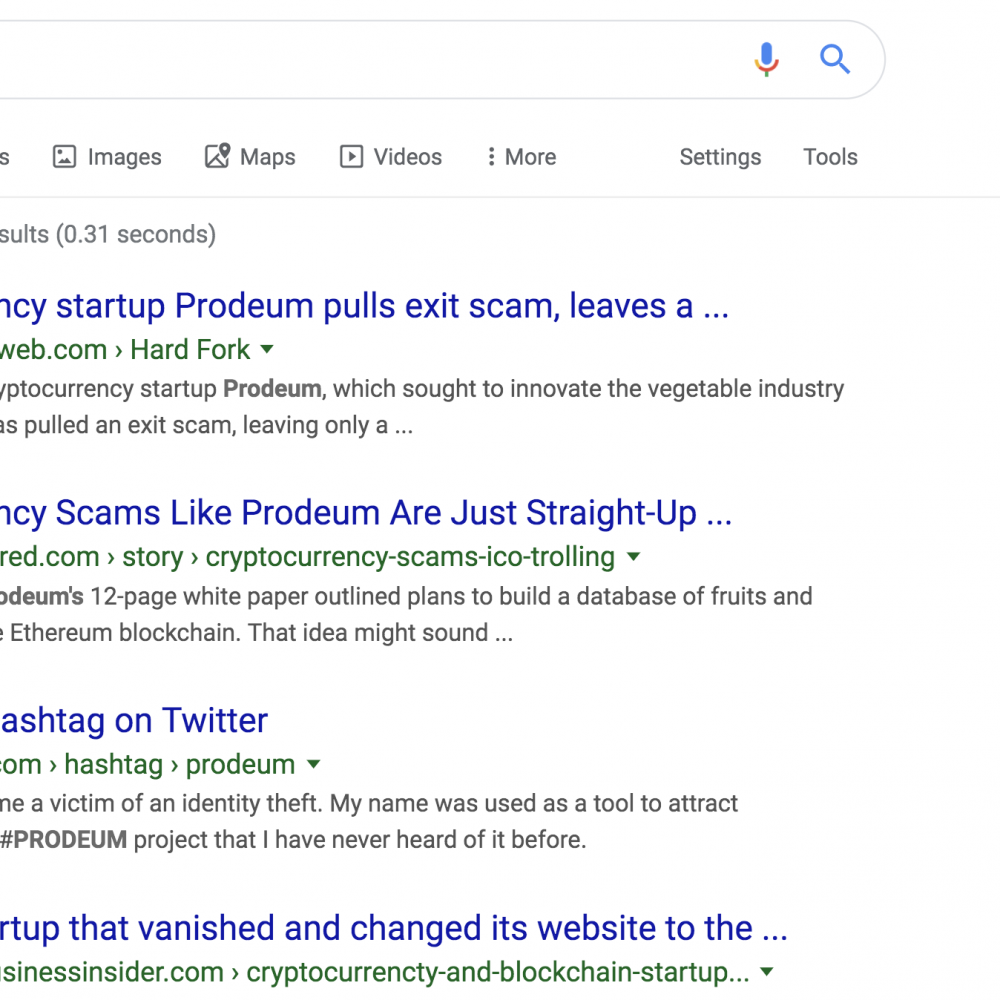Viewport: 1000px width, 1000px height.
Task: Expand the dropdown arrow beside Hard Fork
Action: pos(267,349)
